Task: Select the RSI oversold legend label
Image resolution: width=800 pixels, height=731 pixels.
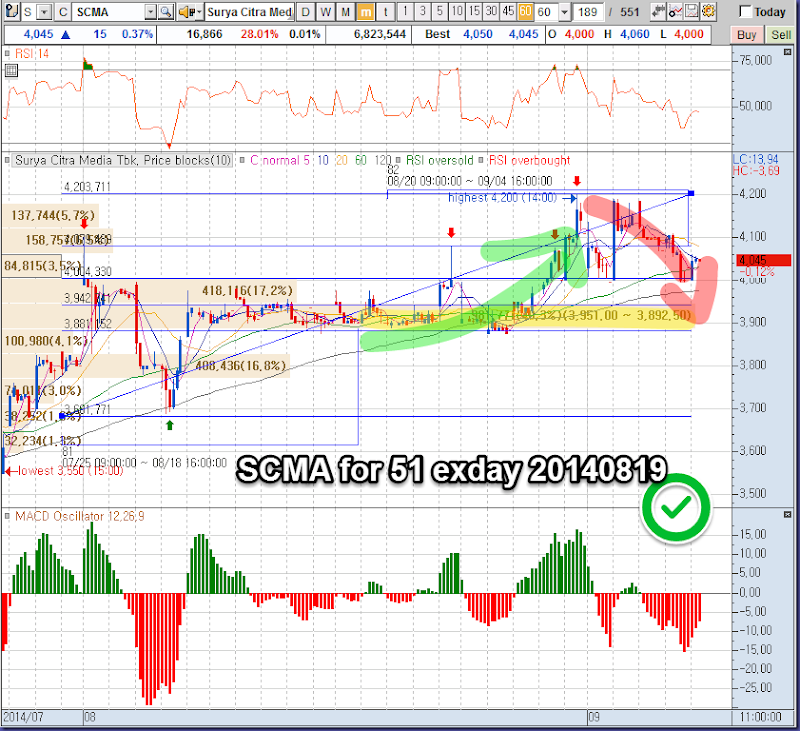Action: pyautogui.click(x=439, y=160)
